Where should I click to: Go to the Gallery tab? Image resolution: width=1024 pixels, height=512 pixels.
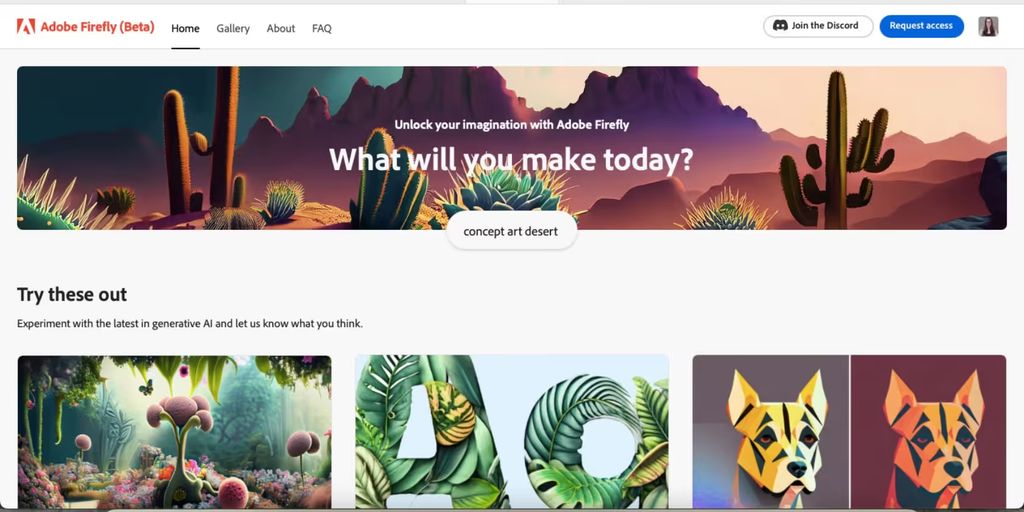(233, 28)
